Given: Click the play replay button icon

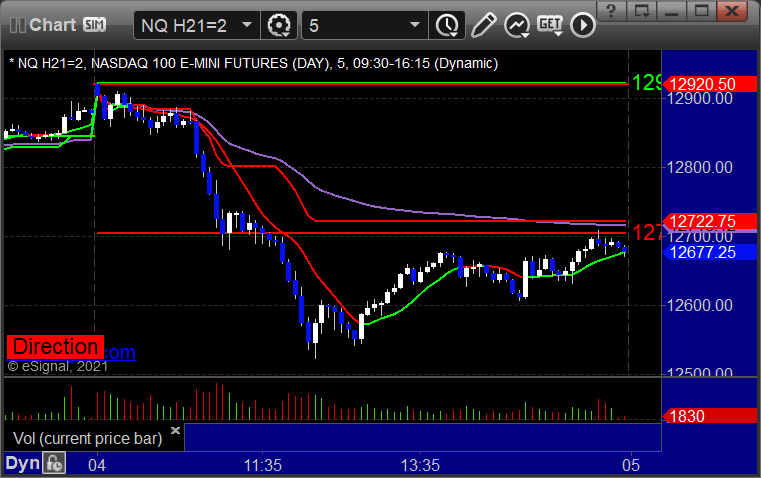Looking at the screenshot, I should tap(583, 25).
